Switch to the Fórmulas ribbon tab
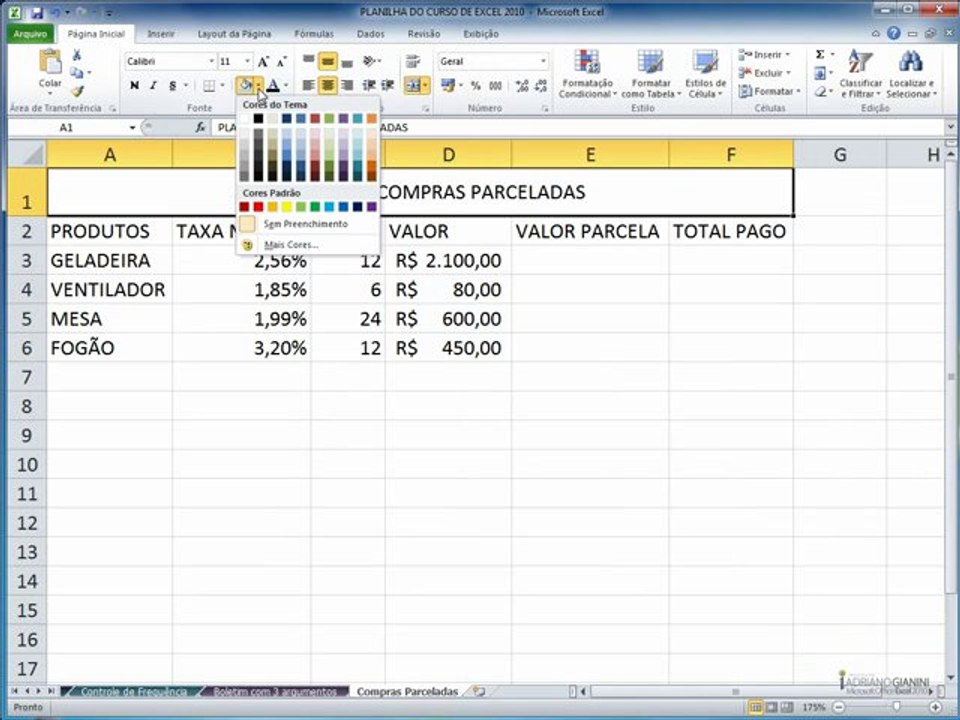Viewport: 960px width, 720px height. [x=313, y=34]
